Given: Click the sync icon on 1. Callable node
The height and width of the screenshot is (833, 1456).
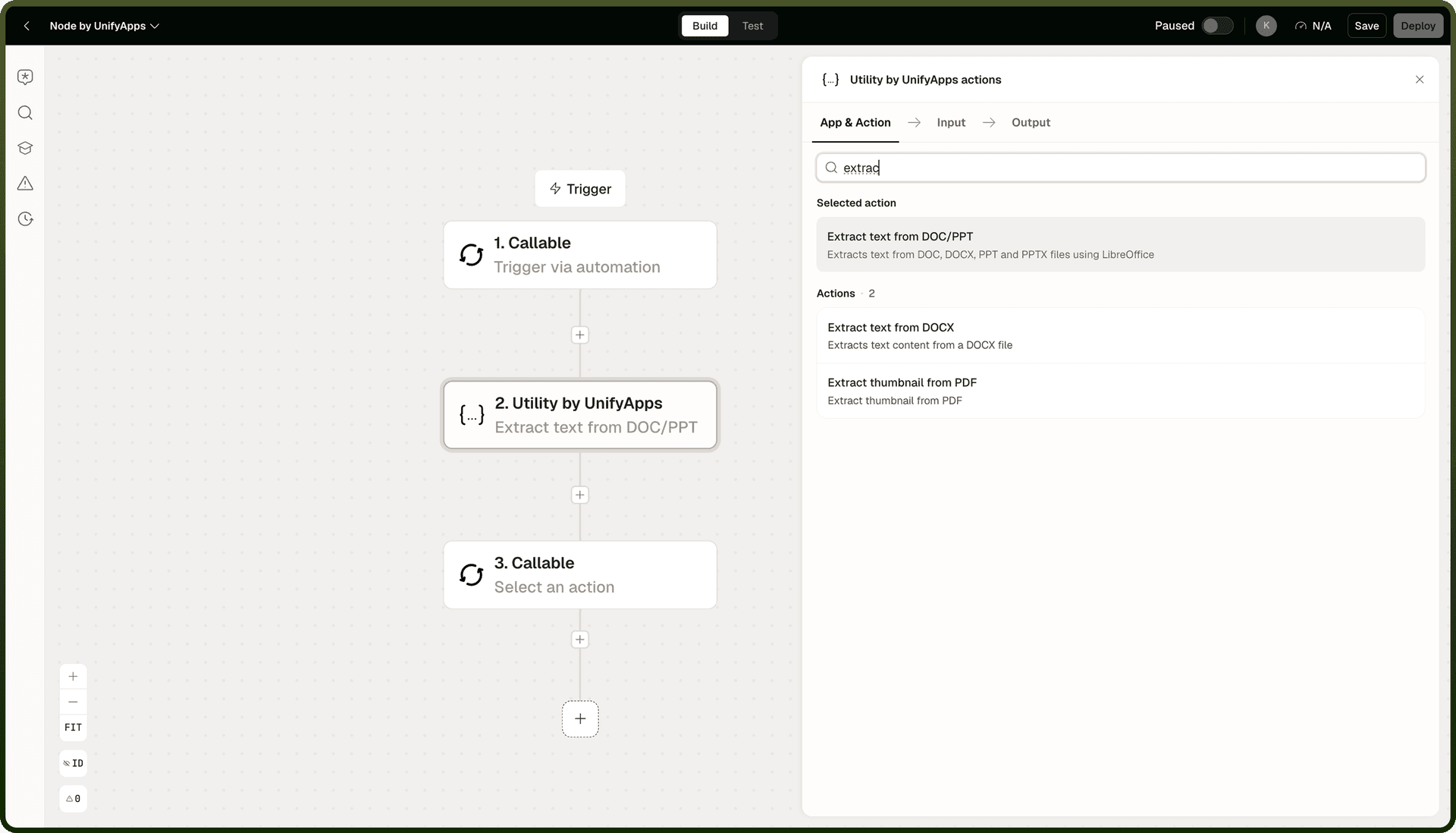Looking at the screenshot, I should coord(471,255).
